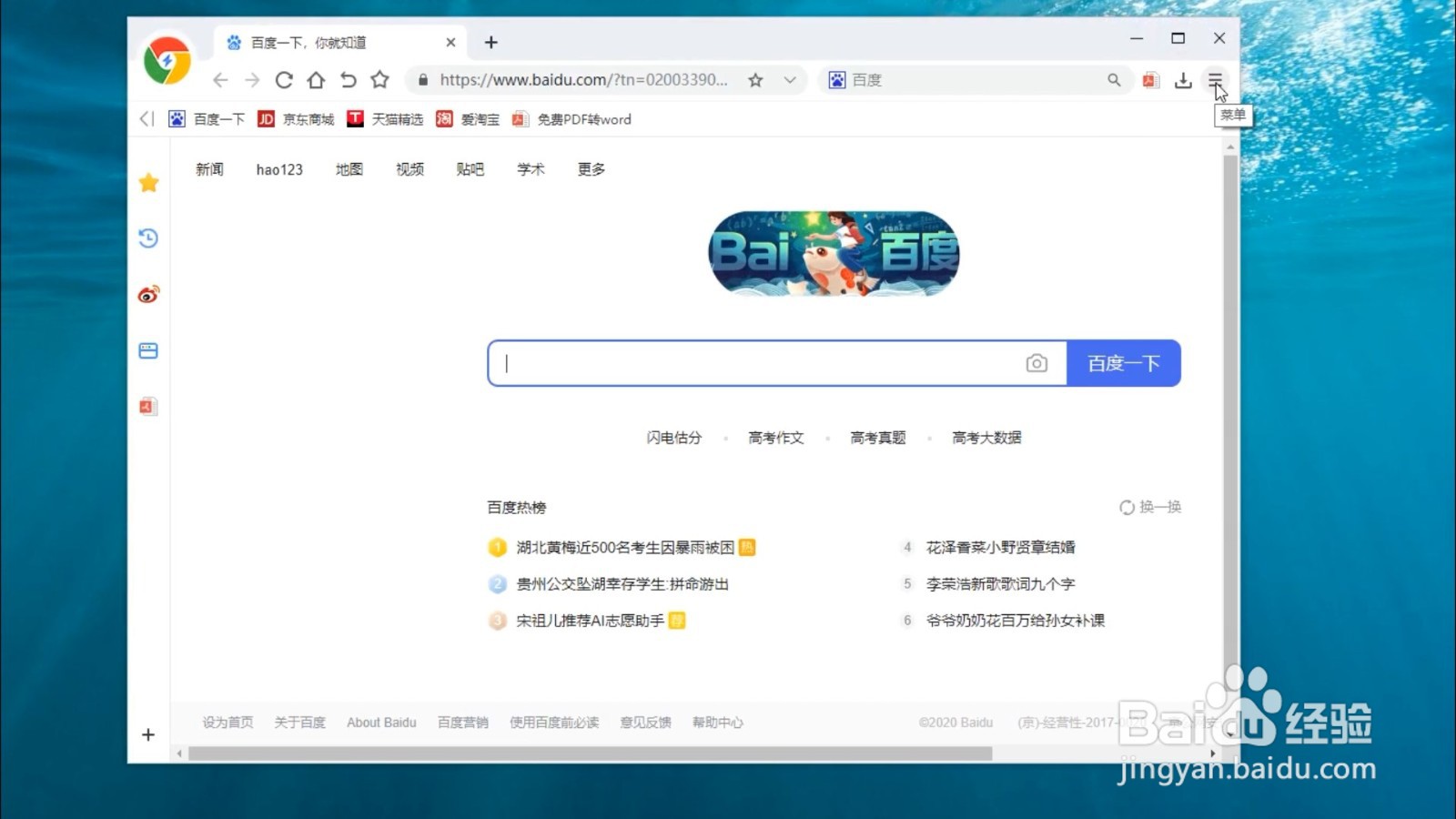This screenshot has width=1456, height=819.
Task: Click the PDF converter icon beside the downloads
Action: [x=1149, y=80]
